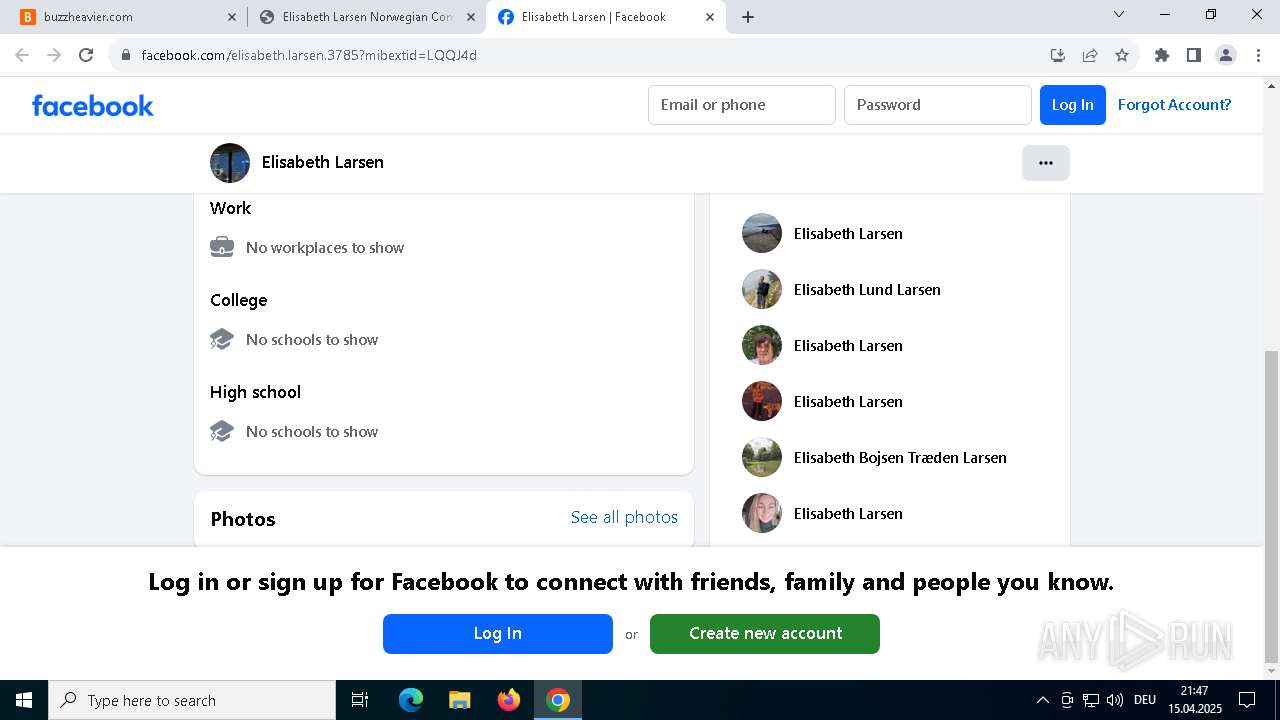Open the three-dot profile options menu

point(1046,163)
